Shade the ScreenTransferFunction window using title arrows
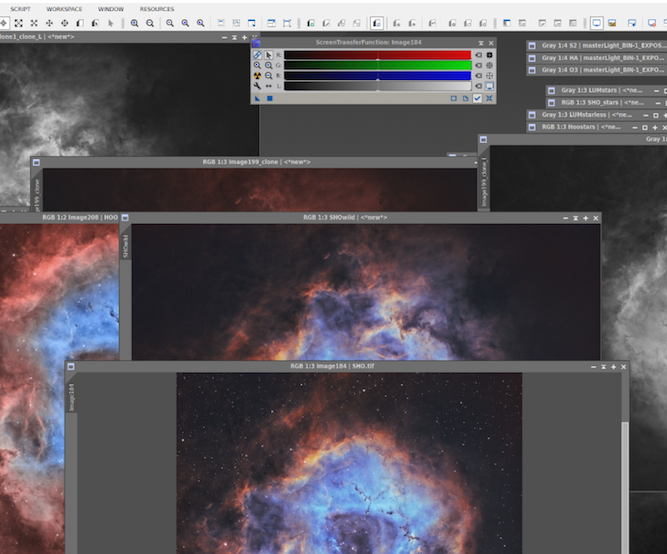The width and height of the screenshot is (667, 554). 479,43
